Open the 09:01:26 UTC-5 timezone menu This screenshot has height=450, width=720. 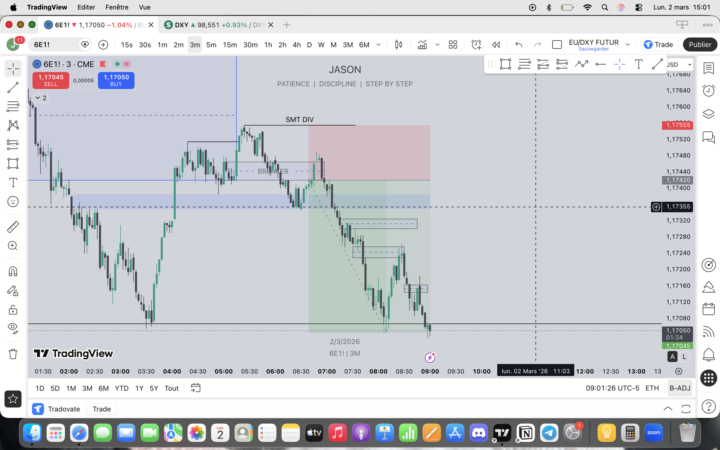[x=612, y=388]
